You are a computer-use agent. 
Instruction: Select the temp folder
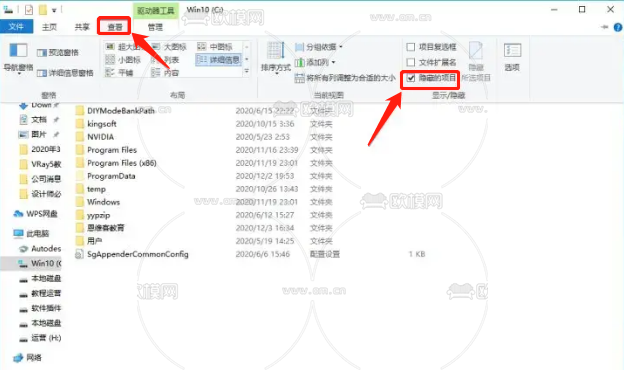point(96,189)
